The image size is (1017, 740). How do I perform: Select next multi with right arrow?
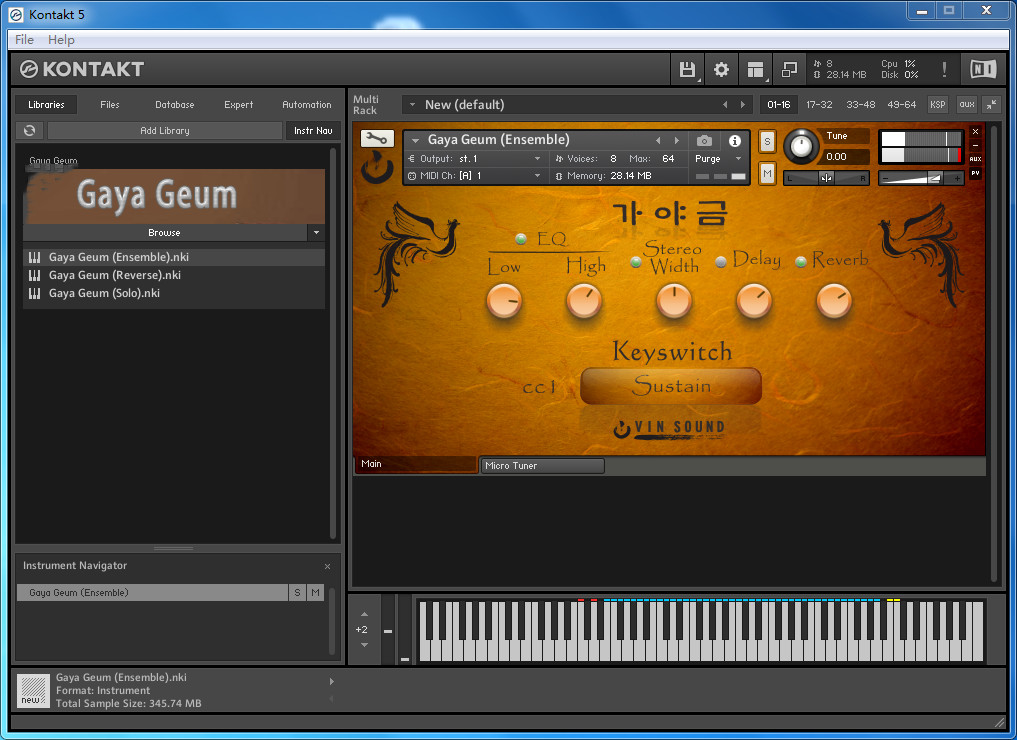coord(743,104)
